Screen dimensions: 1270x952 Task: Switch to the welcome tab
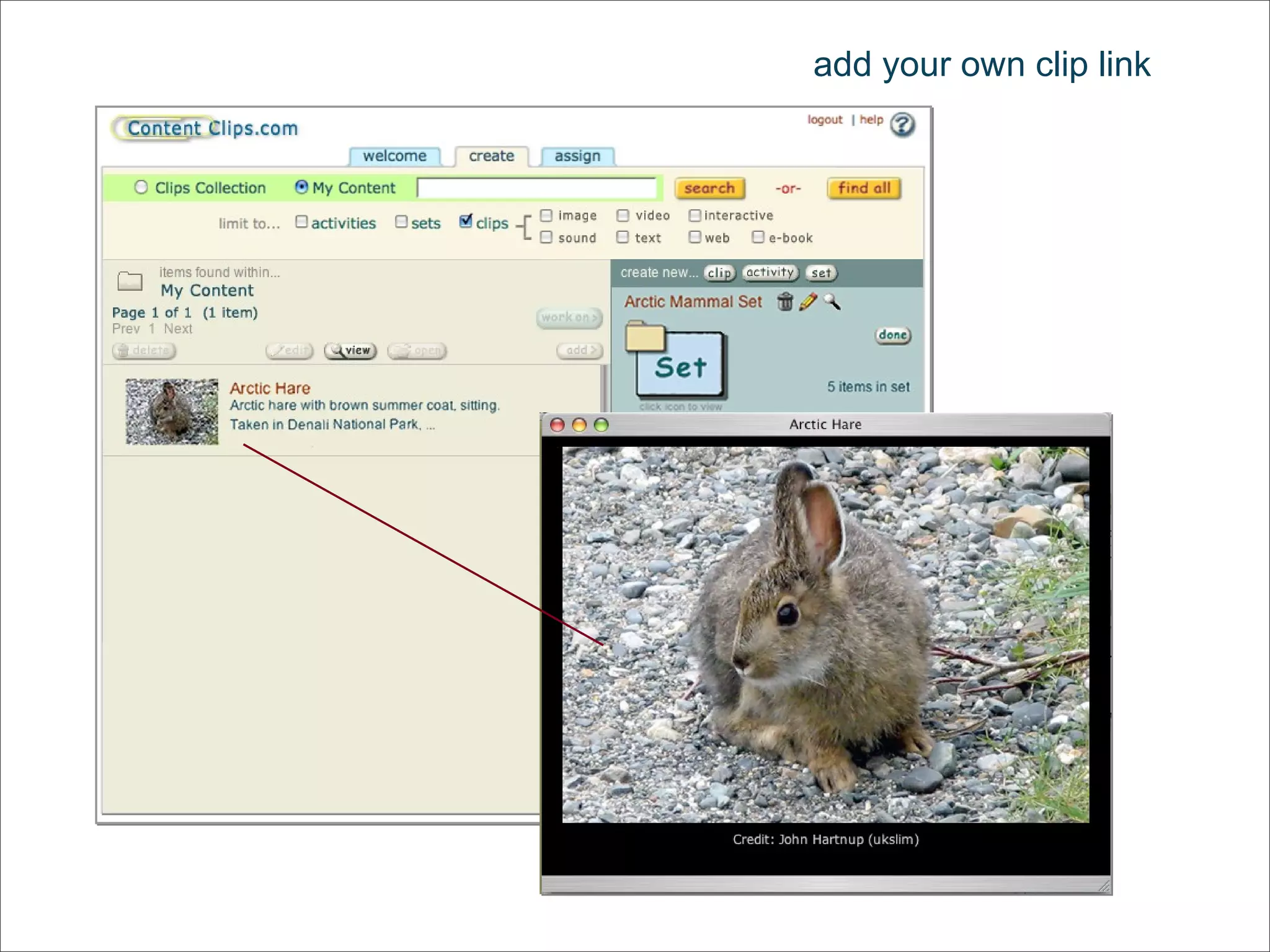pyautogui.click(x=394, y=156)
